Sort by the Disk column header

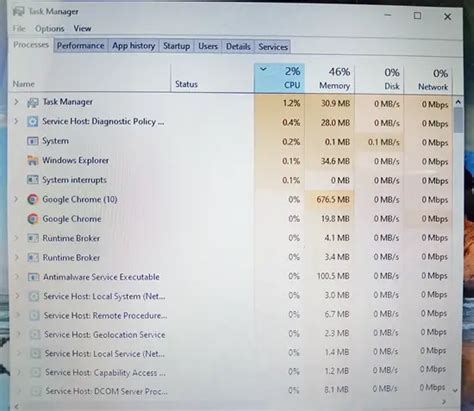tap(379, 79)
